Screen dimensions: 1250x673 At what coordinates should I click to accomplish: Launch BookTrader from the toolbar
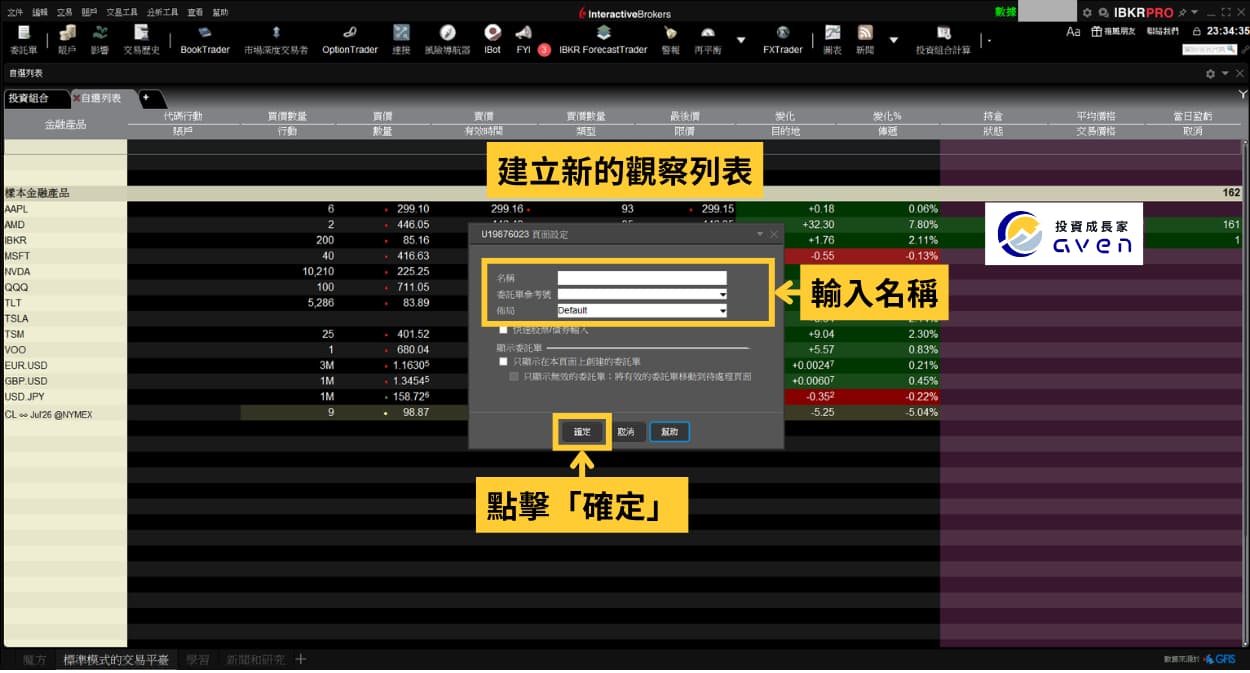click(205, 40)
